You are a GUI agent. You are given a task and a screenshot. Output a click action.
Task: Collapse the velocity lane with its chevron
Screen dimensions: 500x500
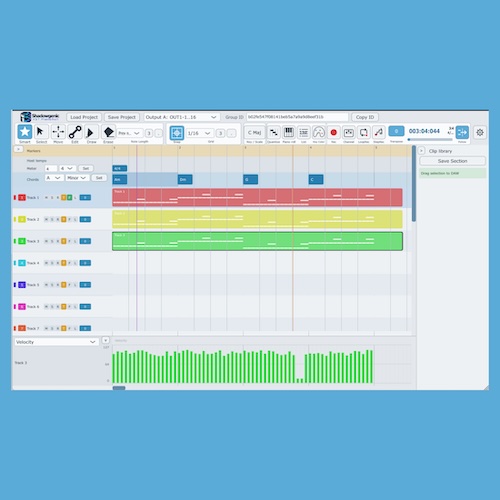pos(105,340)
